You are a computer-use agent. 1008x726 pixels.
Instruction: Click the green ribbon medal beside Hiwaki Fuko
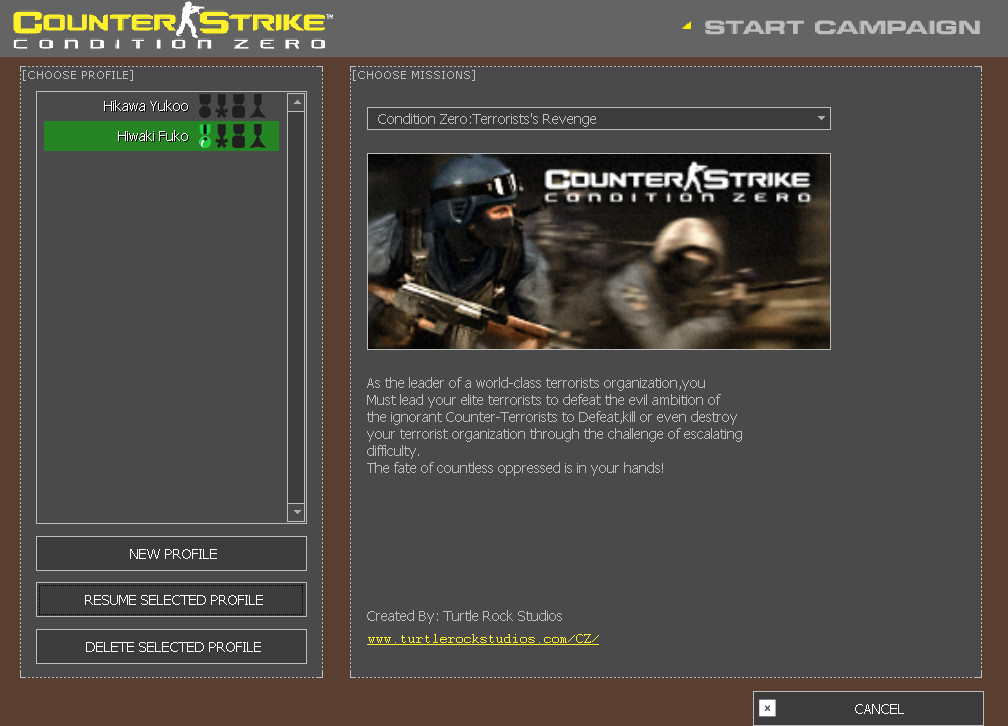coord(205,135)
